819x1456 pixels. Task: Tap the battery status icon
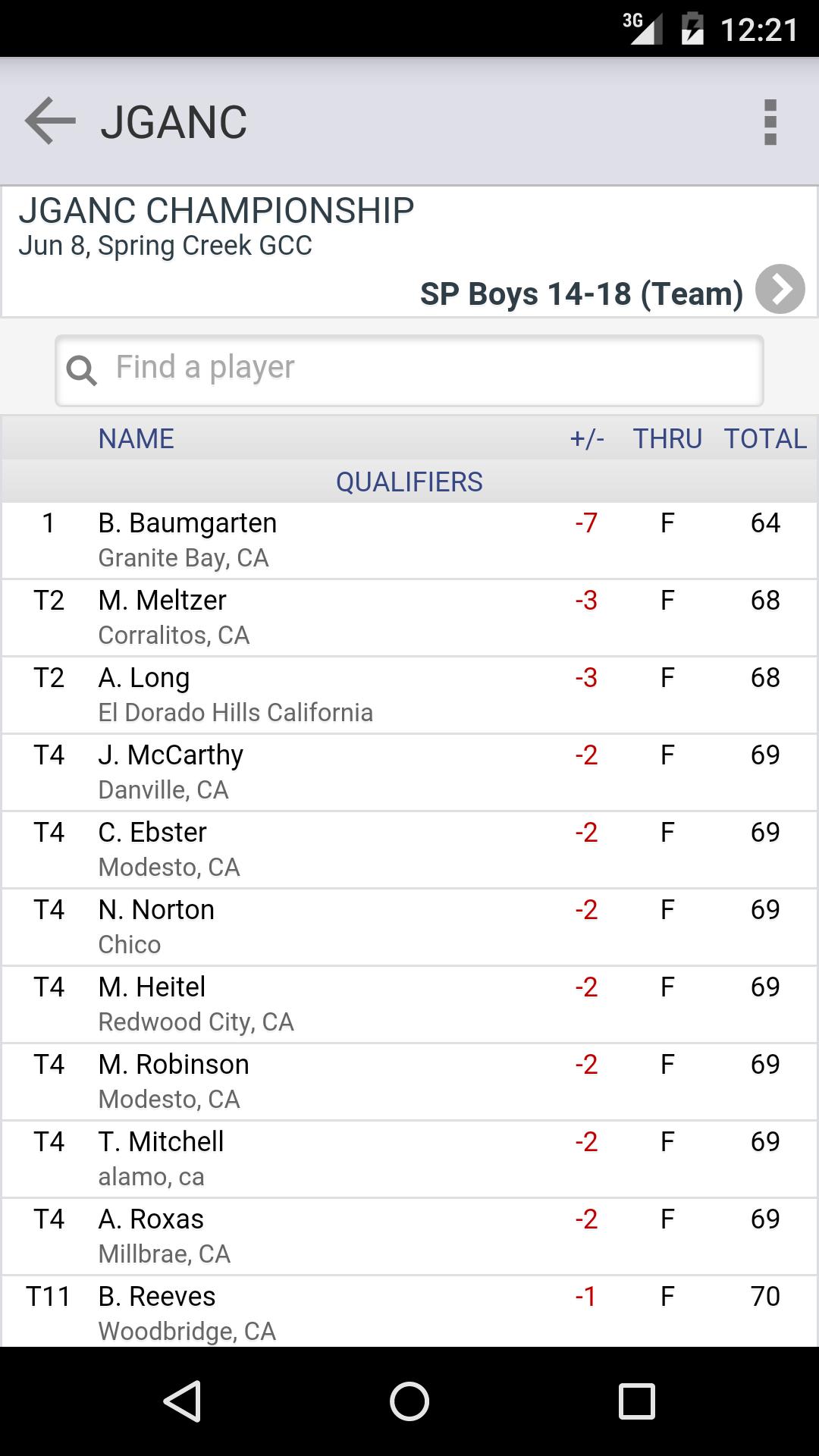[x=693, y=30]
